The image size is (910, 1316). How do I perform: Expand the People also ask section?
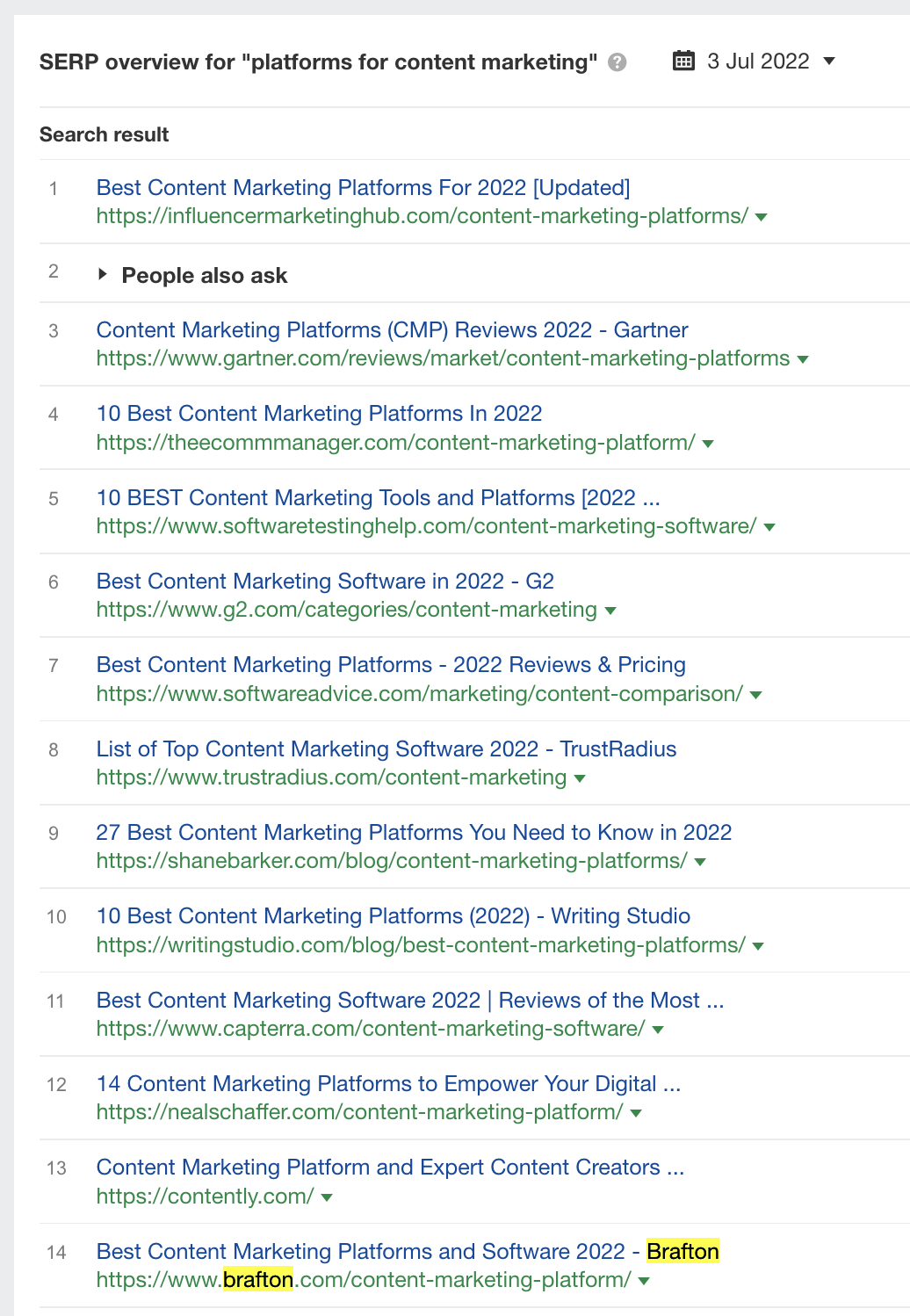[103, 274]
